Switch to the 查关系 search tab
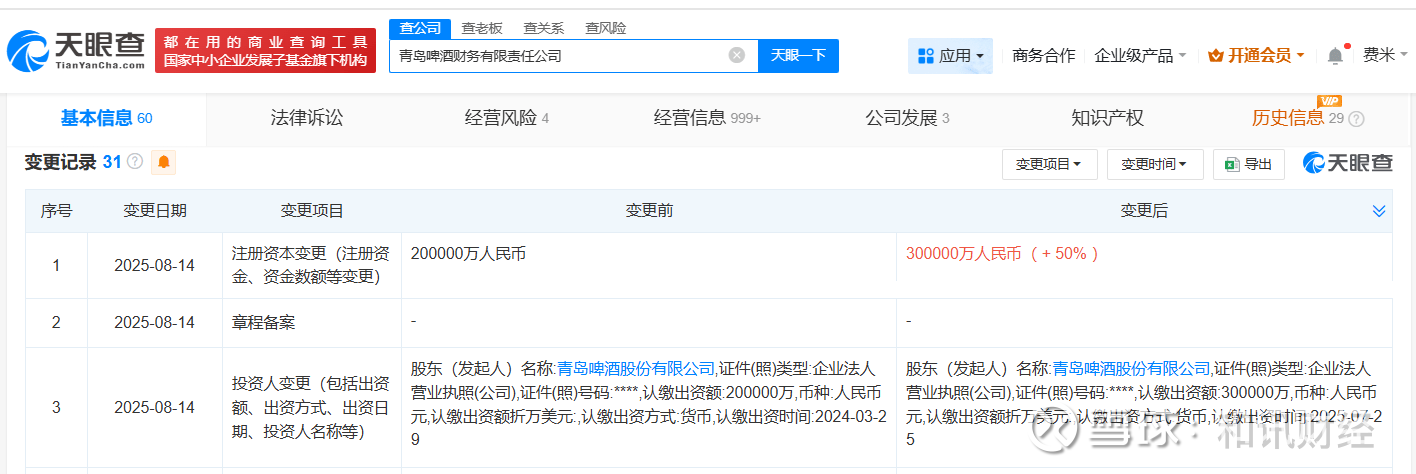The width and height of the screenshot is (1416, 474). (x=543, y=28)
